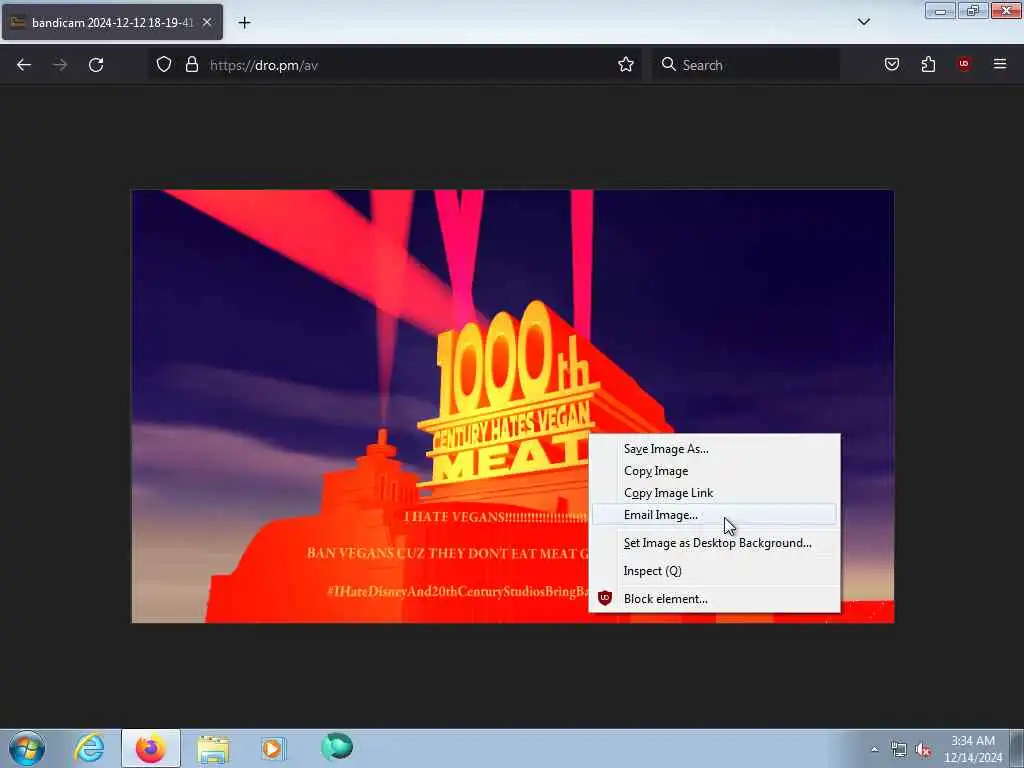Choose Copy Image from context menu
1024x768 pixels.
(714, 471)
